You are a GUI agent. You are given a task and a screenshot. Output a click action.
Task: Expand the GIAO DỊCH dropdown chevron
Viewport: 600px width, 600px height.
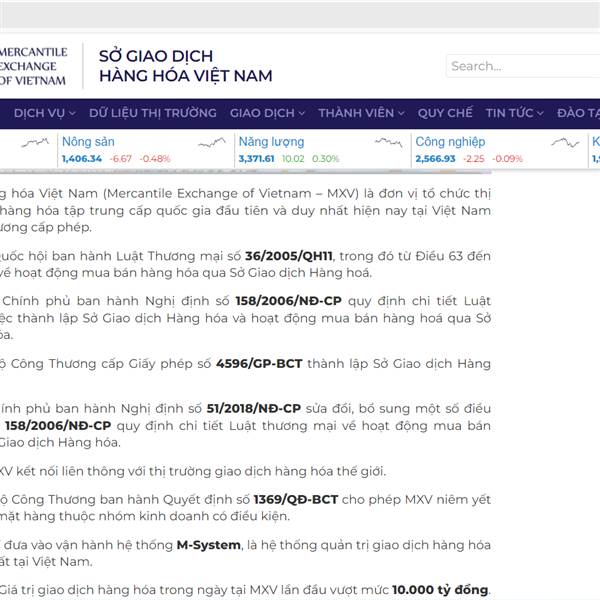(x=302, y=114)
